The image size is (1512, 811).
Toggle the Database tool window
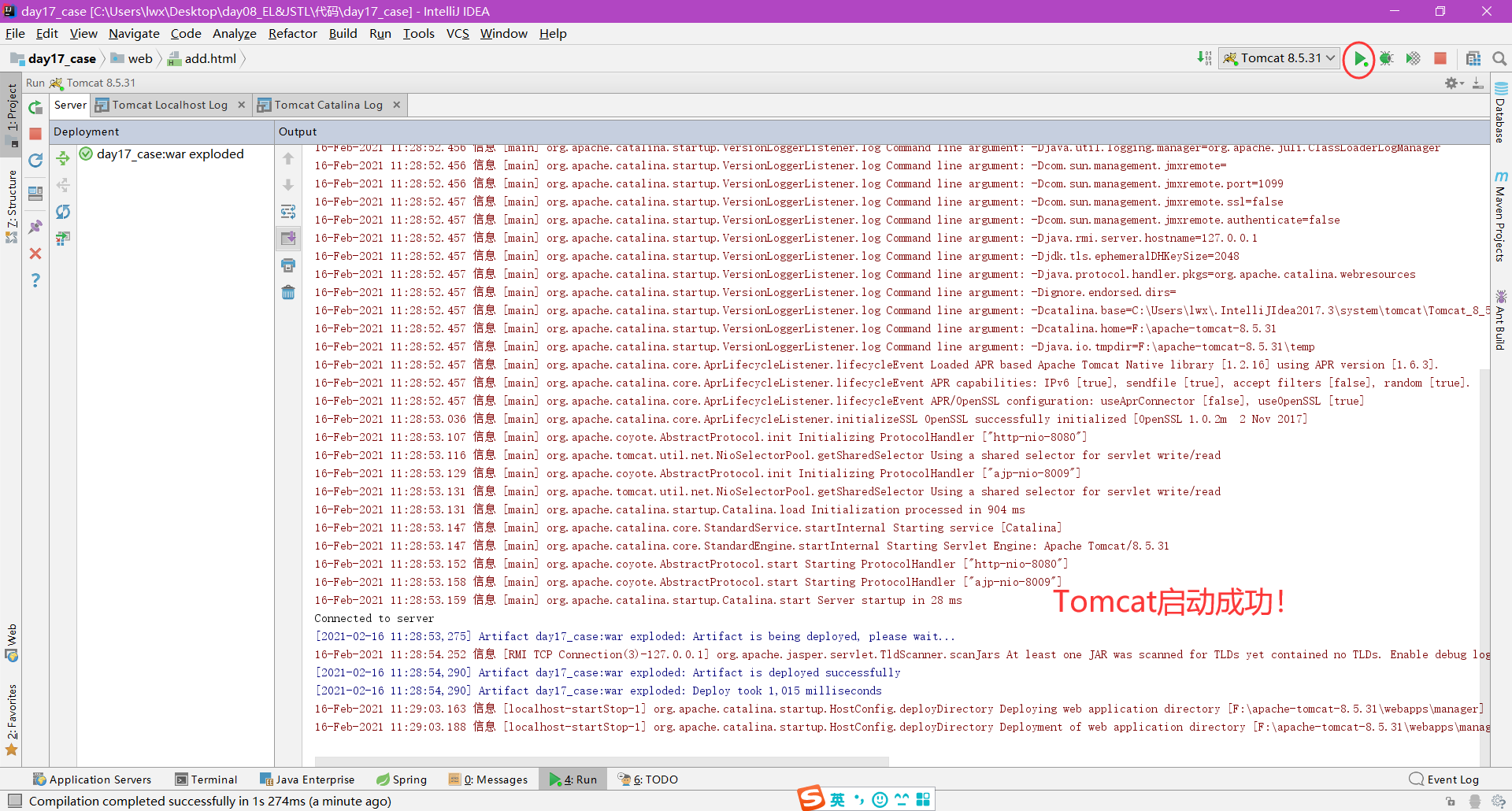[x=1501, y=112]
